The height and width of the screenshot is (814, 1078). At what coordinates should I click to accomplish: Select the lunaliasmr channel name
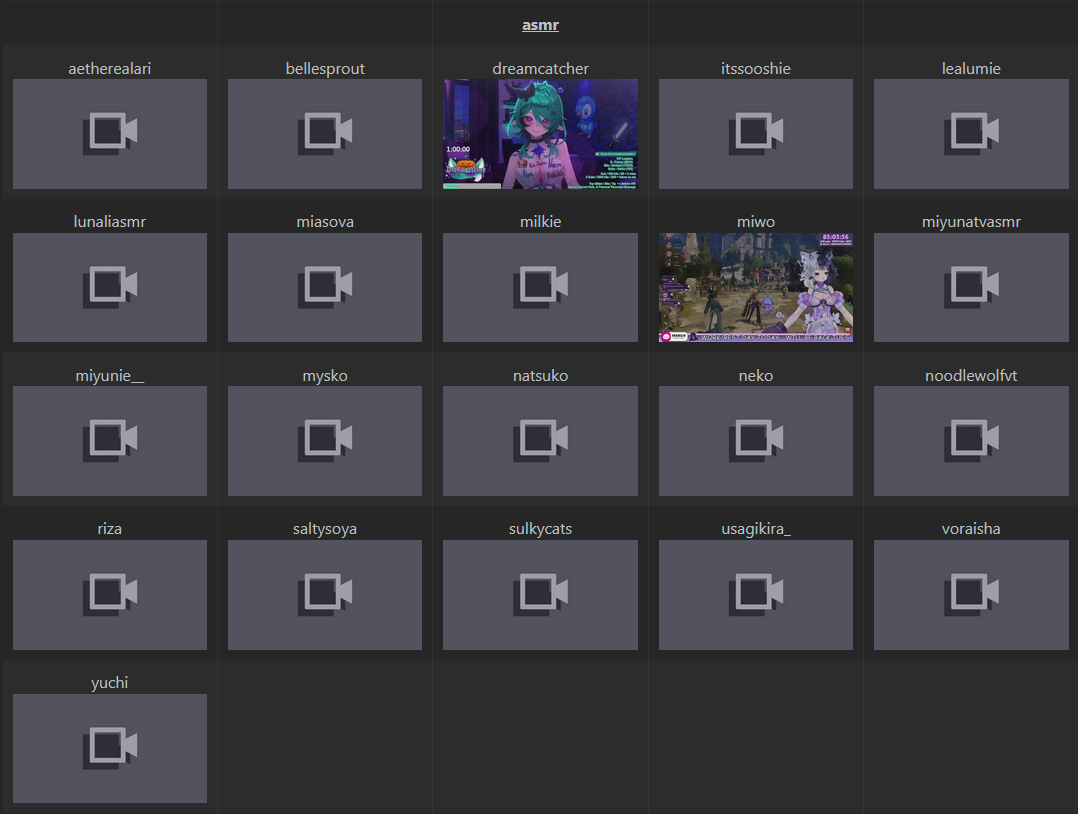pos(109,222)
